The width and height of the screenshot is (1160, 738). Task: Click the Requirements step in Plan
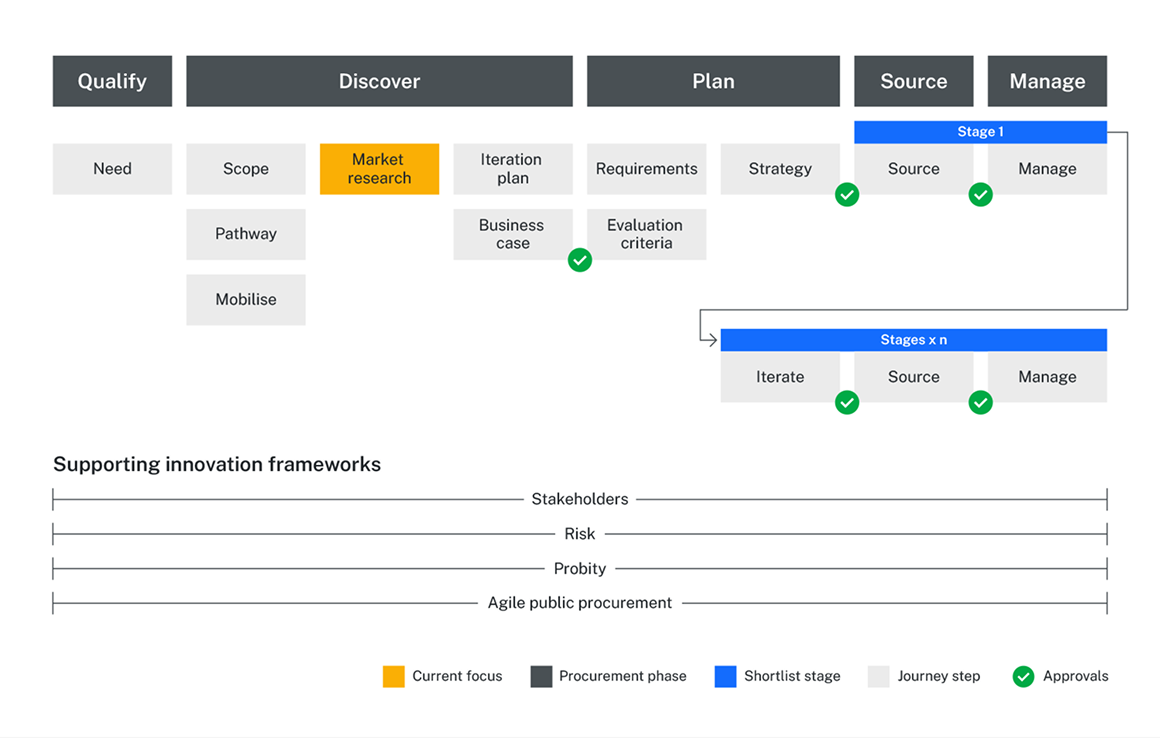pos(646,169)
